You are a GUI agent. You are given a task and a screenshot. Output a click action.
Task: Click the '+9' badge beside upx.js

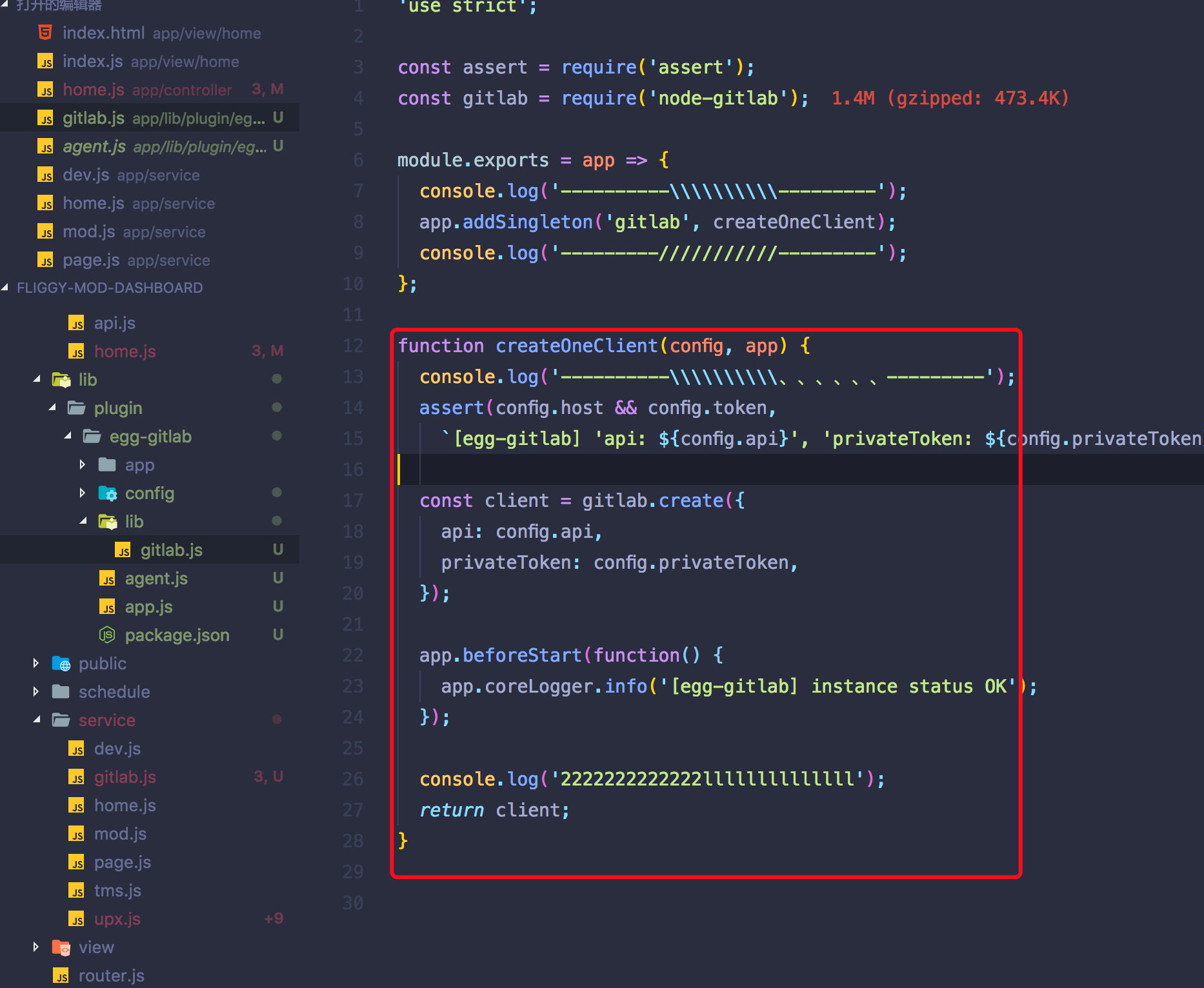pos(274,918)
